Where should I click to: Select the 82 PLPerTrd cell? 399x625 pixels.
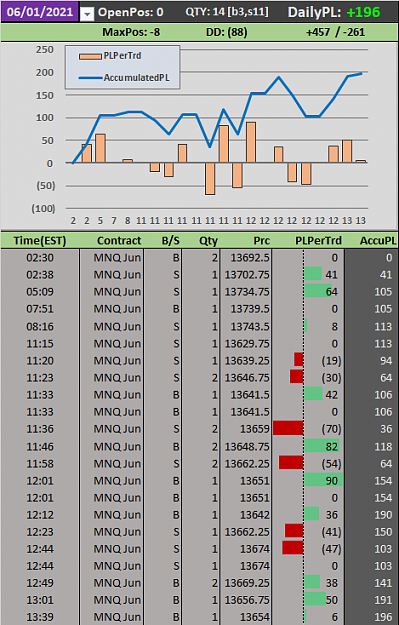pos(308,446)
